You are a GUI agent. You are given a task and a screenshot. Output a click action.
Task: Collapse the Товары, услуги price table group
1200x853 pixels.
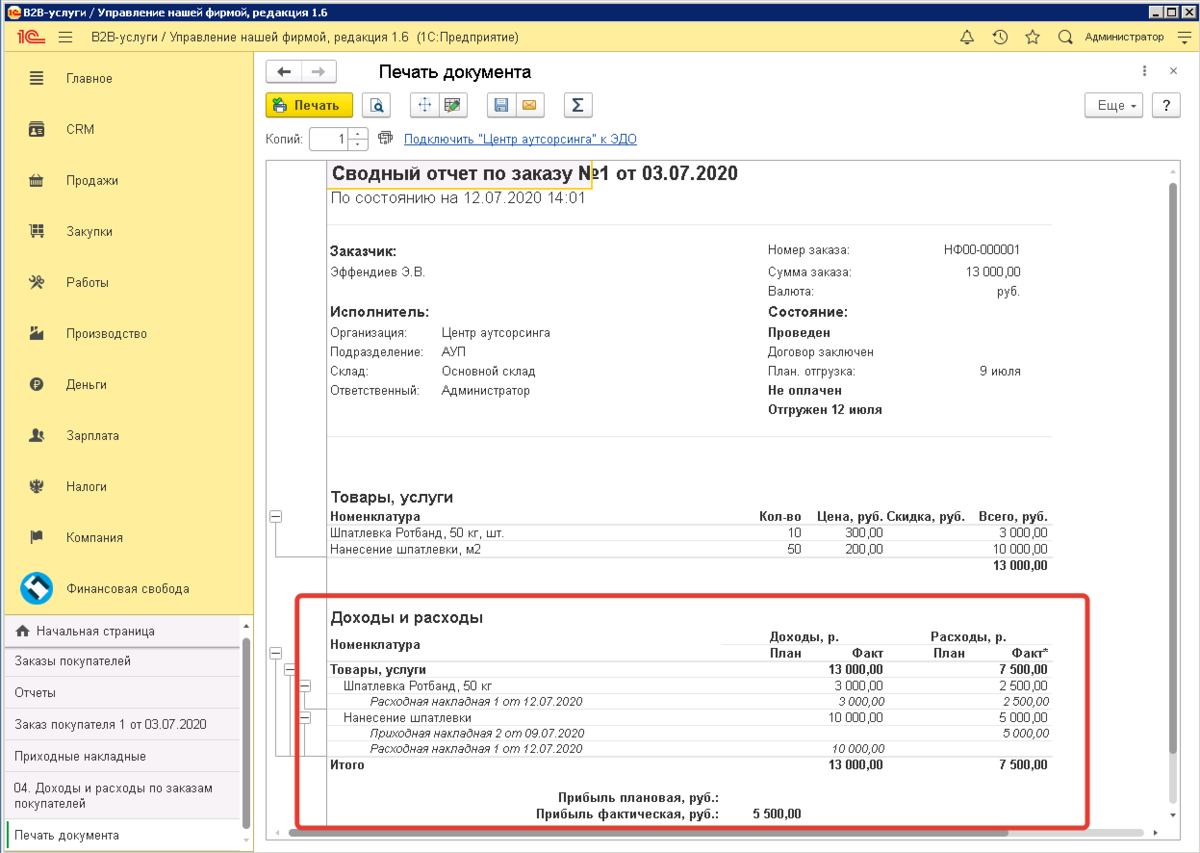click(276, 516)
